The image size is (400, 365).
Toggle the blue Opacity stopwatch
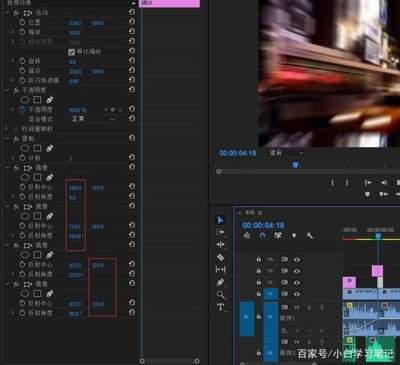coord(22,109)
